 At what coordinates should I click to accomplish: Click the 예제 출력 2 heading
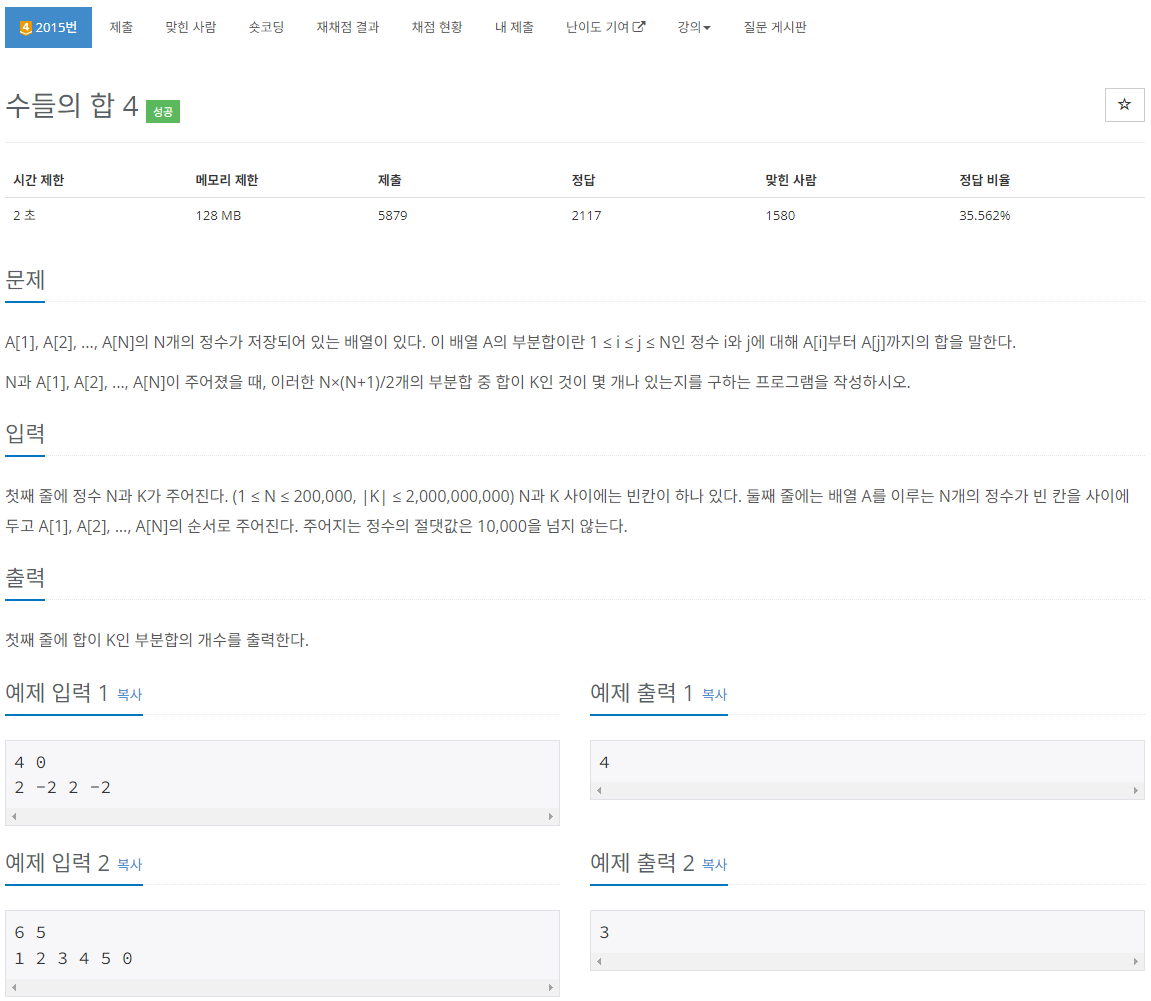(x=642, y=862)
